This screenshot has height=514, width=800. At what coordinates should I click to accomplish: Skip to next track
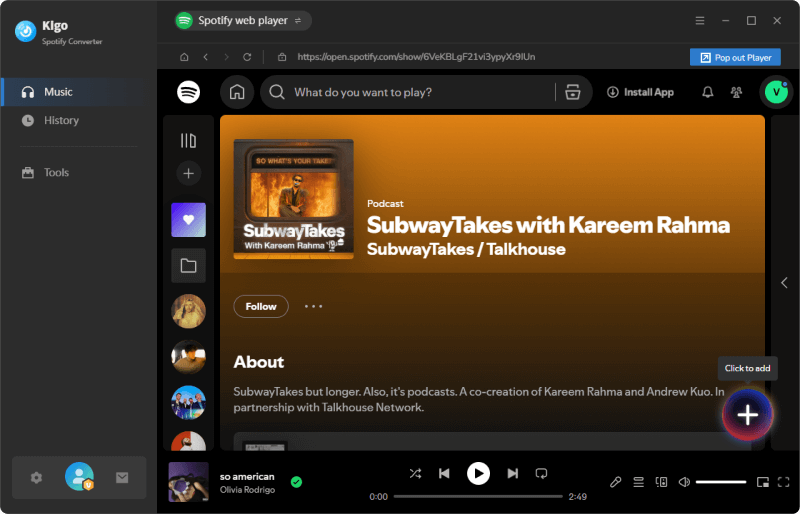pyautogui.click(x=513, y=474)
